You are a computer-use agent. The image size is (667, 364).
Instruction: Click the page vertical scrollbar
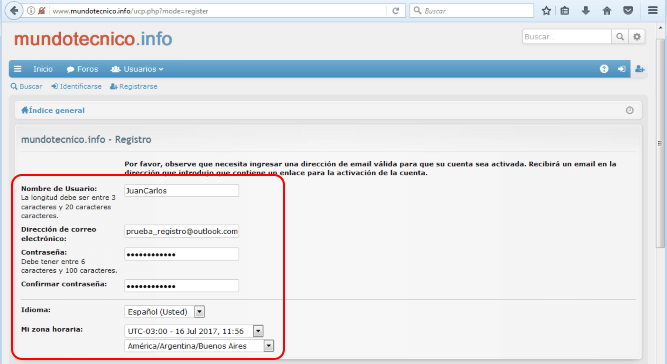pos(660,143)
